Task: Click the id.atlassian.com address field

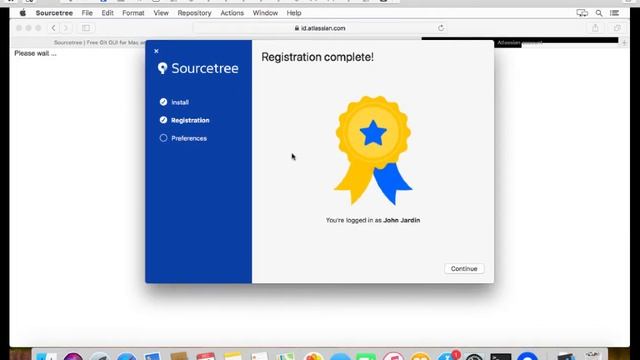Action: (x=320, y=28)
